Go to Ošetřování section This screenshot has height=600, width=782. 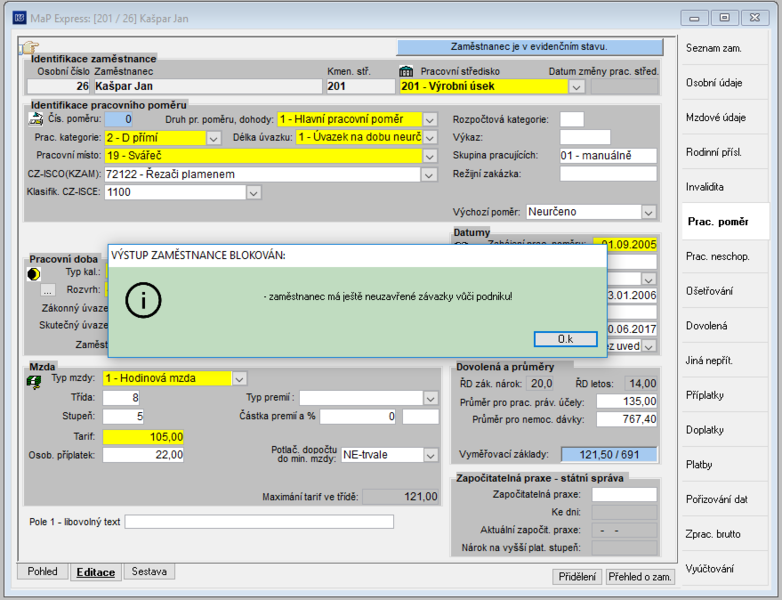coord(724,291)
